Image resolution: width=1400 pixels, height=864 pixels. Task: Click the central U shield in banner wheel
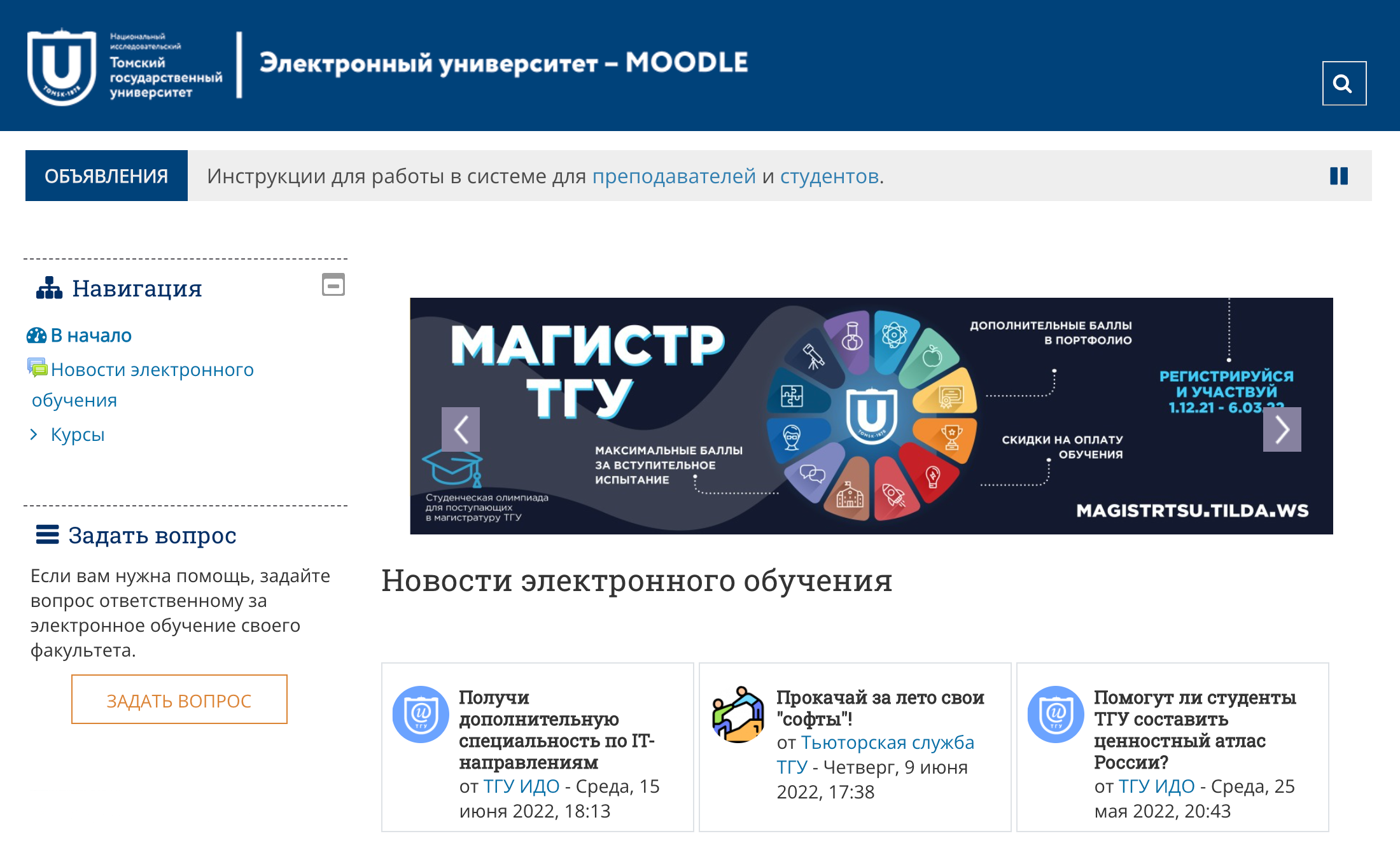point(871,415)
